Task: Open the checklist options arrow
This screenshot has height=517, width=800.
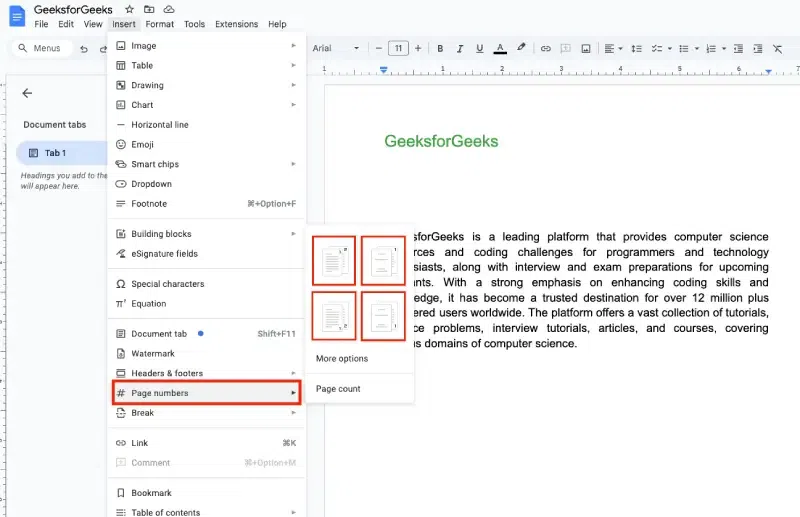Action: tap(670, 49)
